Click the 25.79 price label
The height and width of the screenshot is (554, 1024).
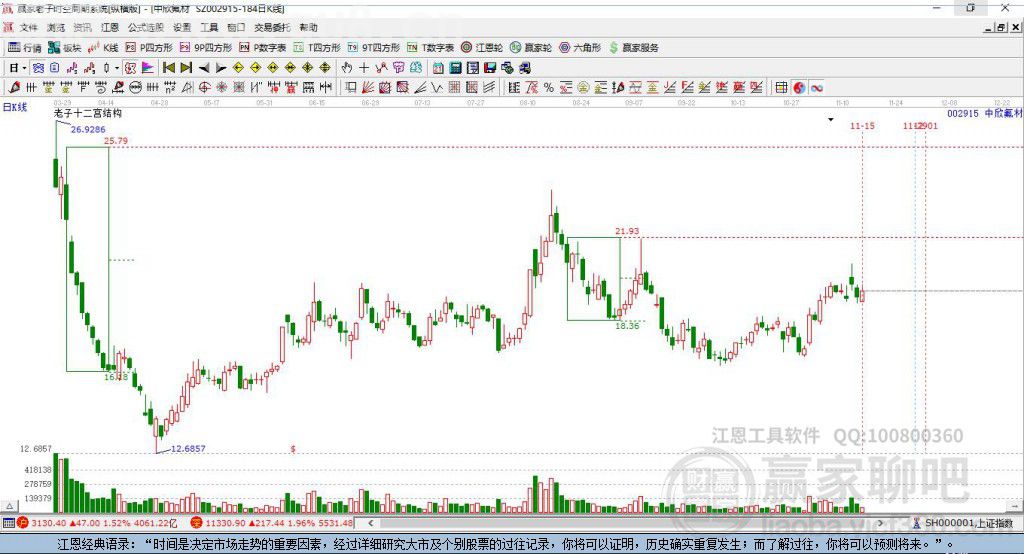(116, 140)
